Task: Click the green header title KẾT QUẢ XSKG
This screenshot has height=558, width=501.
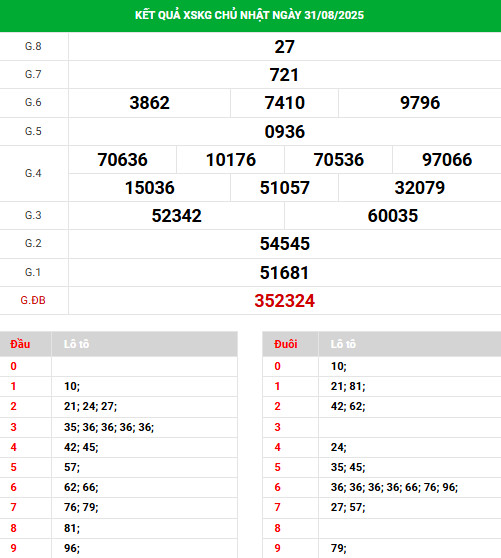Action: [x=249, y=15]
